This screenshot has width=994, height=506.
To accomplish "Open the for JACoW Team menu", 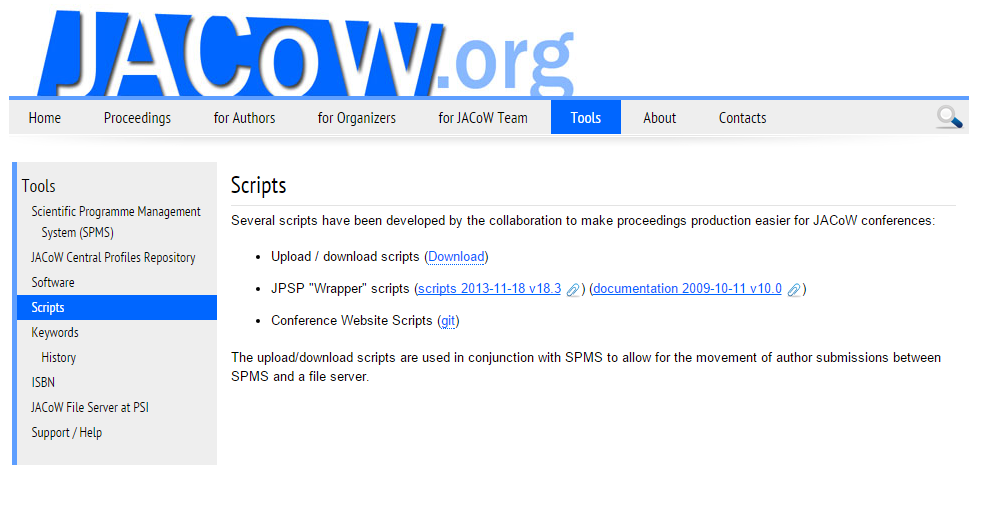I will click(x=482, y=118).
